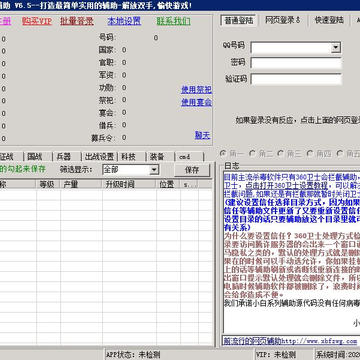
Task: Click the 军资 label
Action: (107, 75)
